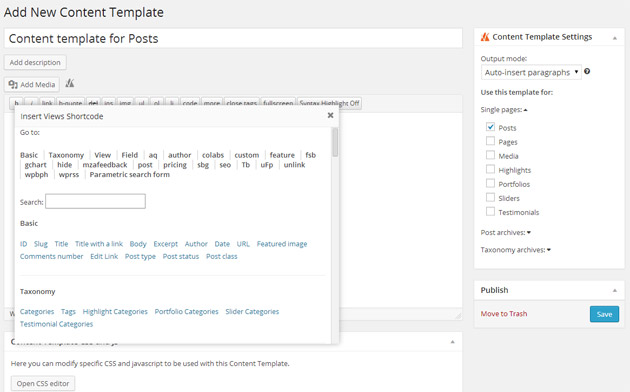This screenshot has height=392, width=630.
Task: Insert the Date shortcode
Action: pos(222,244)
